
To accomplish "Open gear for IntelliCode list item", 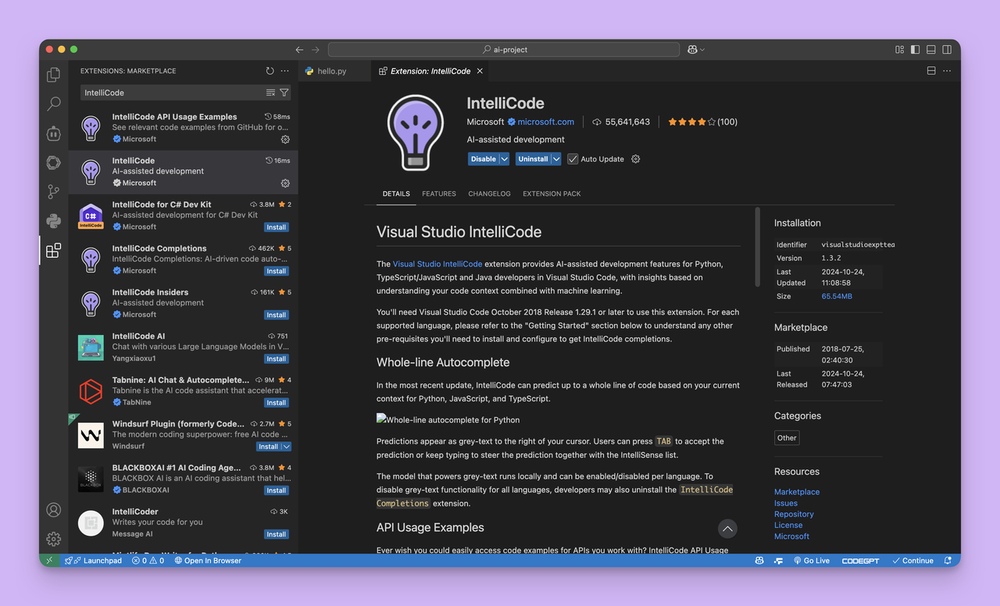I will [285, 183].
